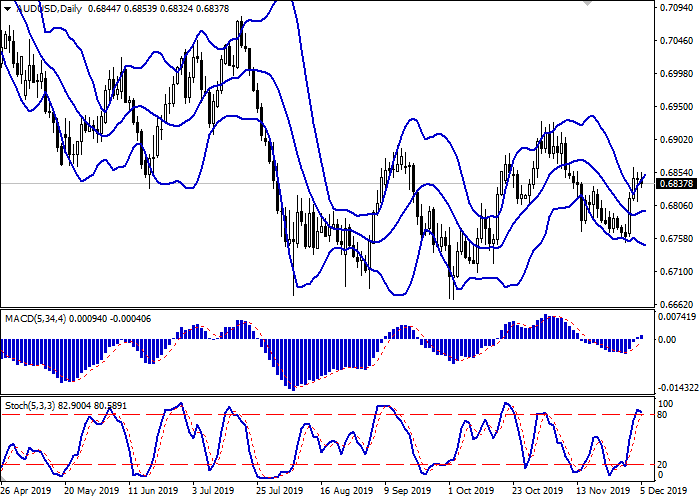
Task: Click the 0.66620 price axis label
Action: 676,304
